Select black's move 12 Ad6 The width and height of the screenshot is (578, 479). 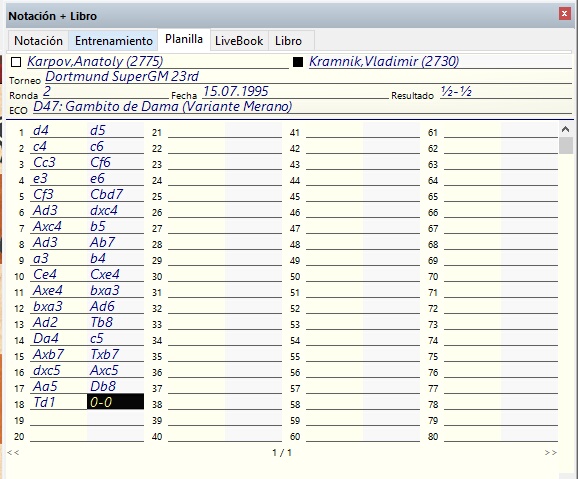[102, 306]
